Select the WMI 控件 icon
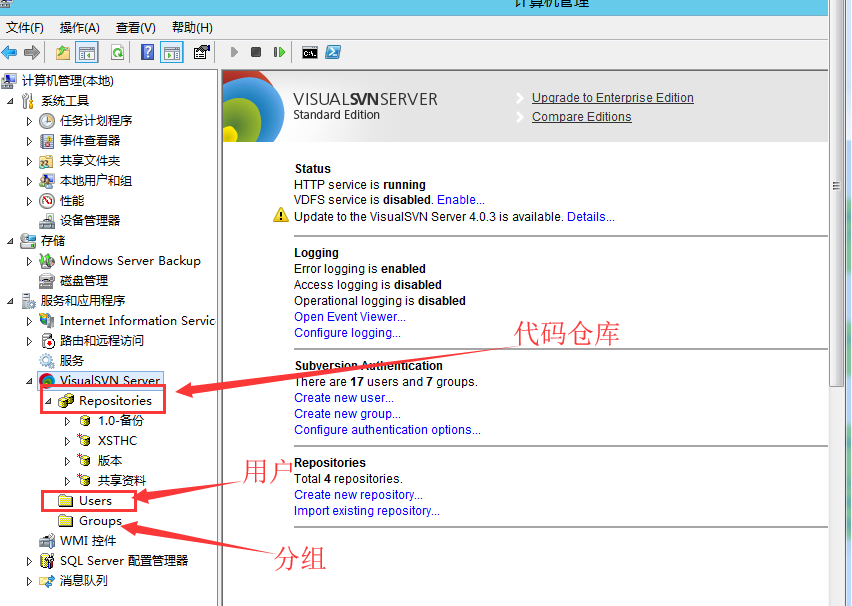The image size is (852, 606). (x=47, y=541)
